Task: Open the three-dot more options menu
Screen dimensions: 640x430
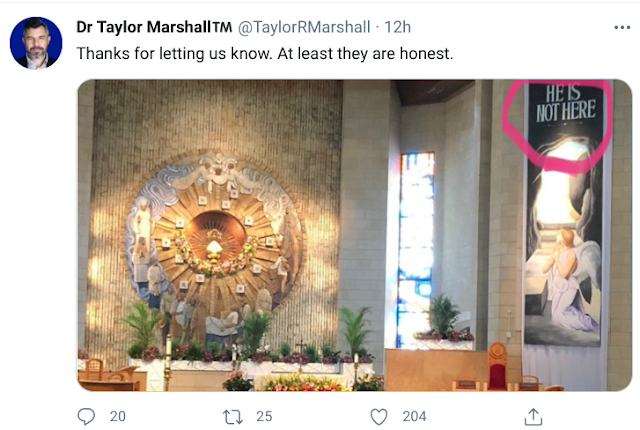Action: 622,28
